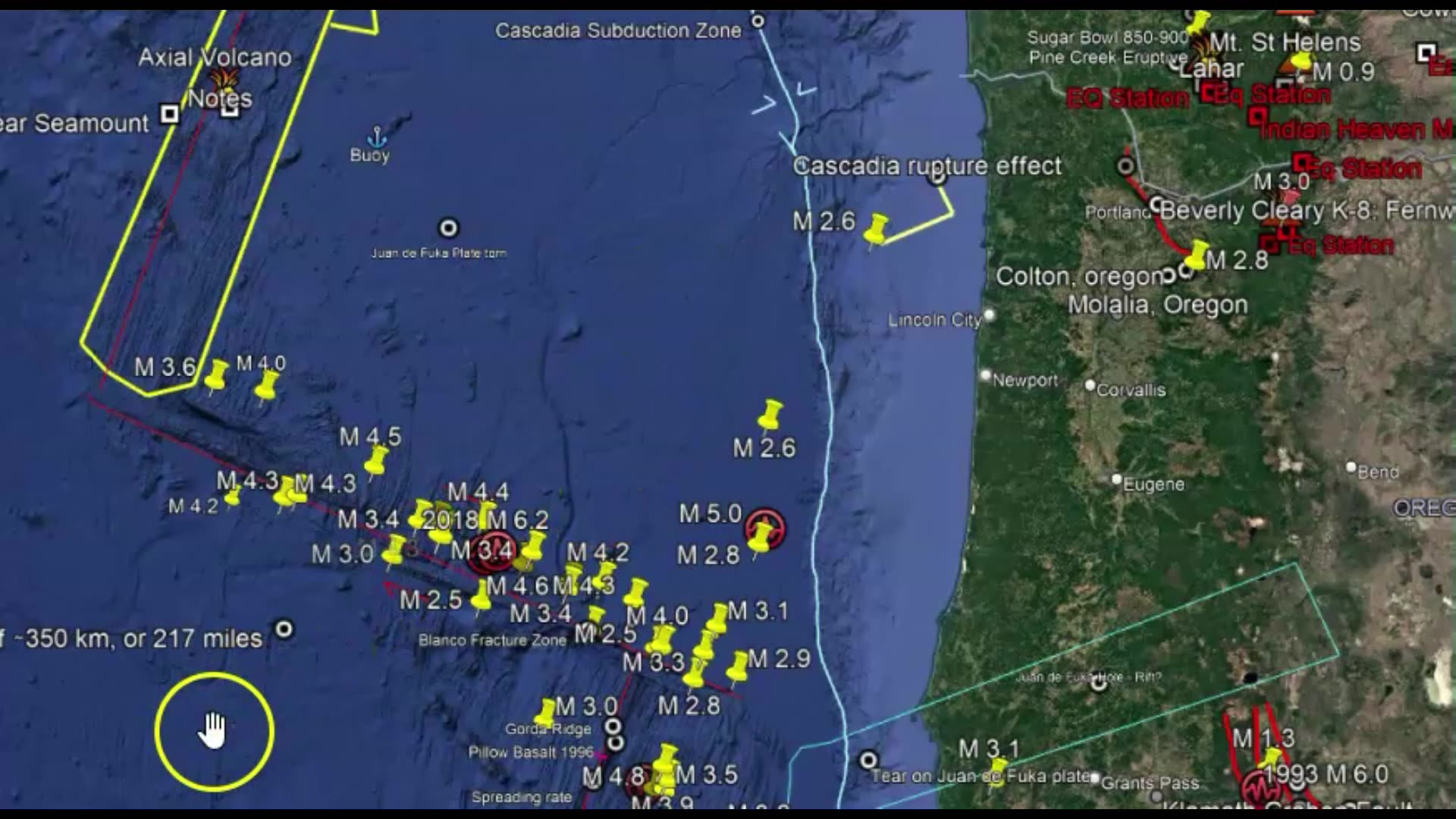1456x819 pixels.
Task: Click the Cascadia Subduction Zone placemark circle
Action: point(758,21)
